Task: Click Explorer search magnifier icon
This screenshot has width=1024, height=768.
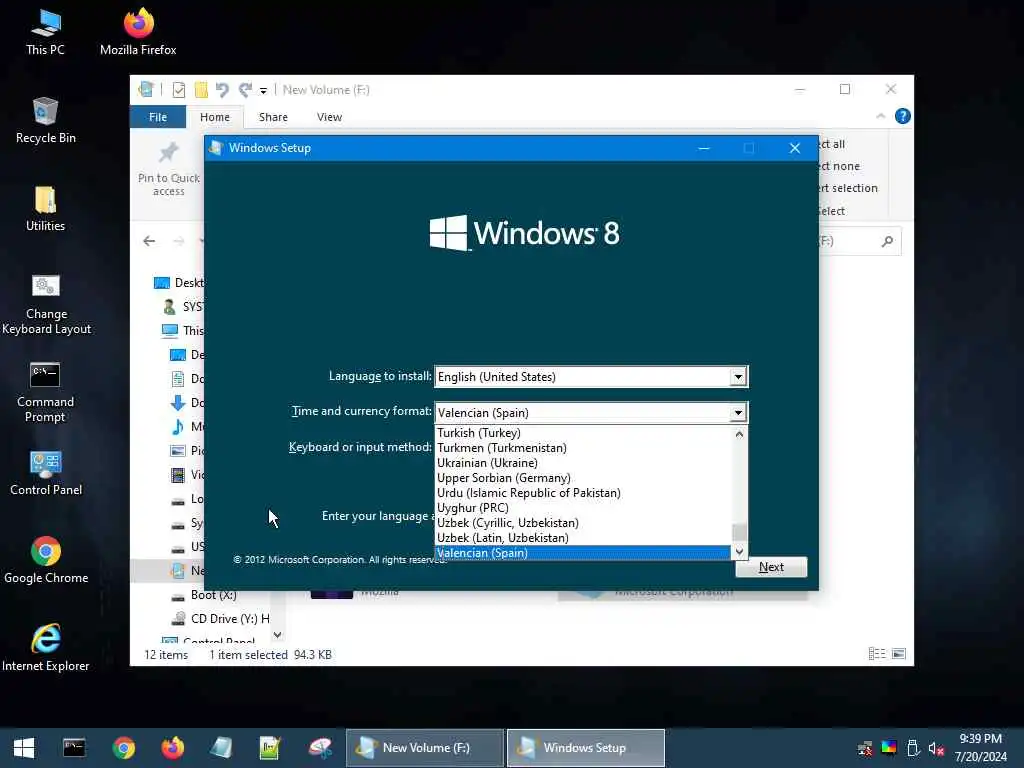Action: point(887,242)
